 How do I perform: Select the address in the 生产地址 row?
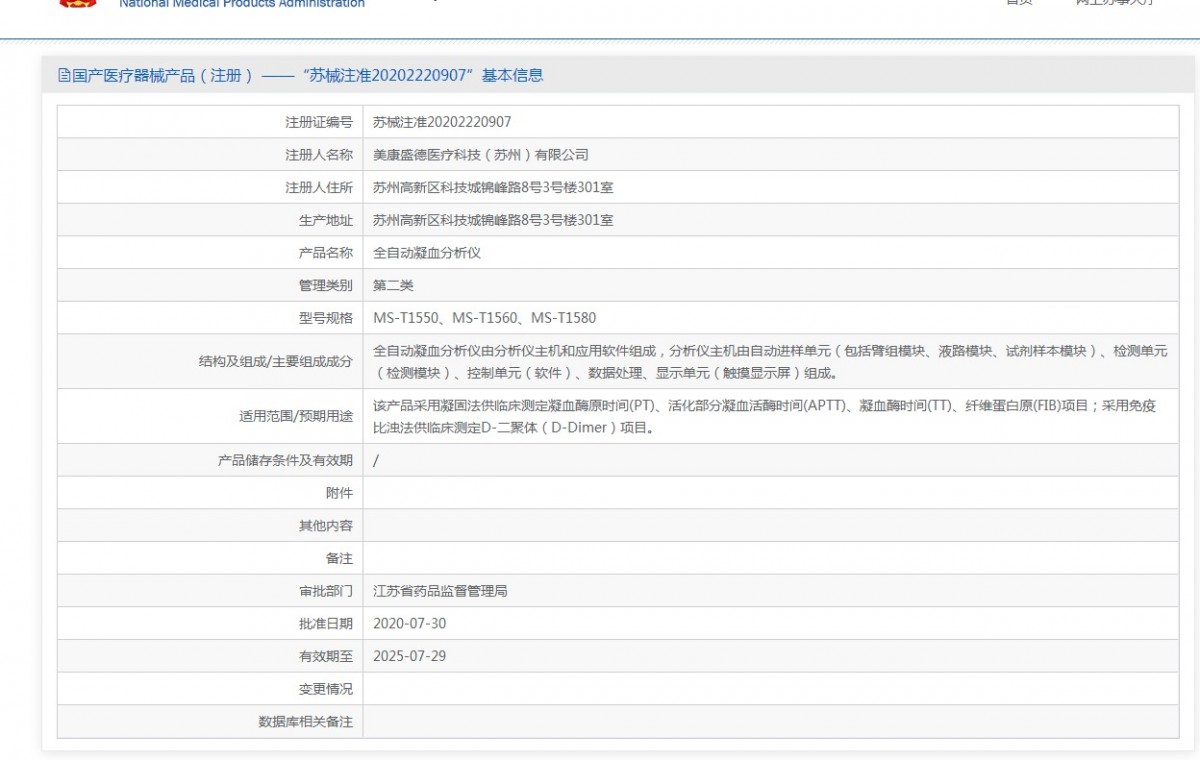point(493,220)
